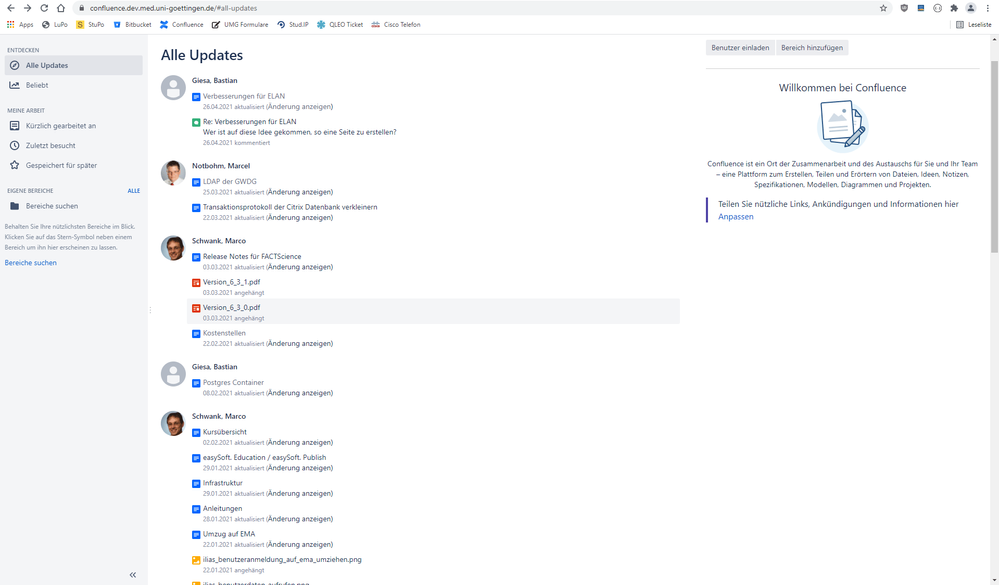Open Re: Verbesserungen für ELAN comment

250,122
